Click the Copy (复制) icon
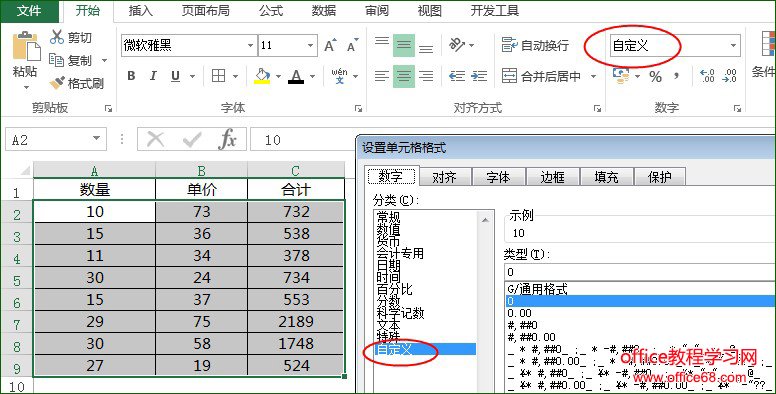 click(x=56, y=60)
